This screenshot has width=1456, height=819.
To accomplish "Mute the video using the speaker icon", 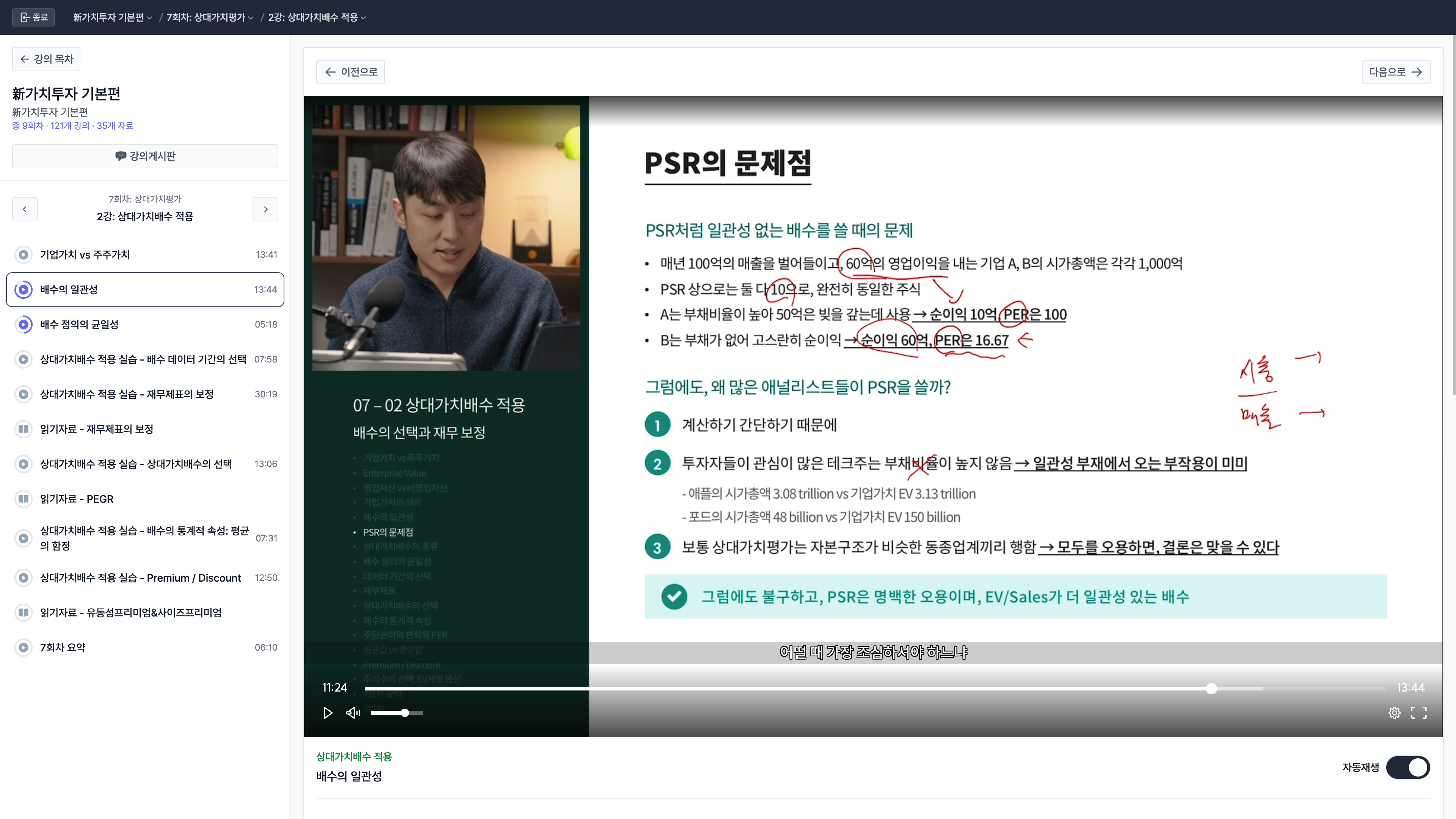I will tap(353, 713).
